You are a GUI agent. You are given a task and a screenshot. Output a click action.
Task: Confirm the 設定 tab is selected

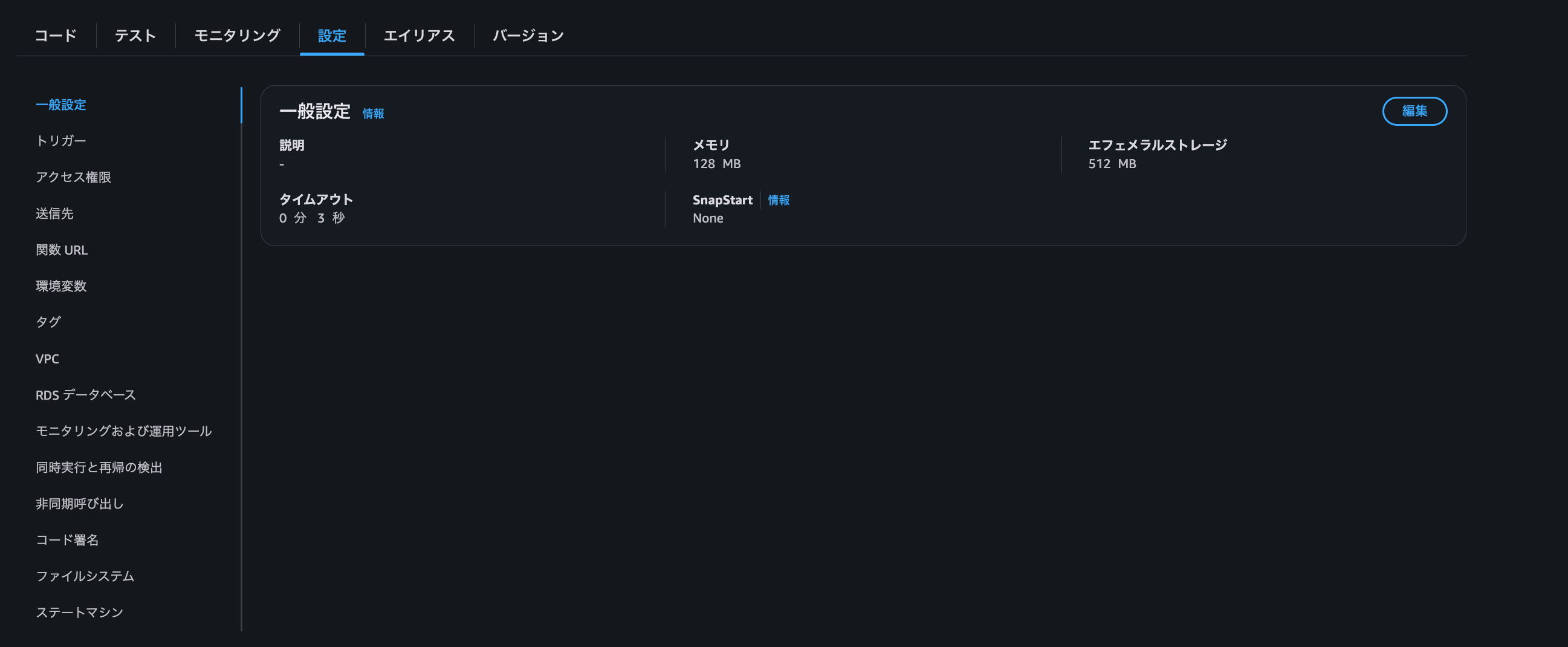pyautogui.click(x=332, y=35)
